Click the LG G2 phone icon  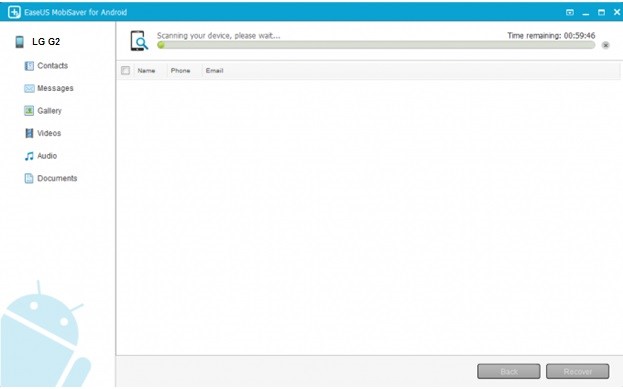[x=19, y=42]
